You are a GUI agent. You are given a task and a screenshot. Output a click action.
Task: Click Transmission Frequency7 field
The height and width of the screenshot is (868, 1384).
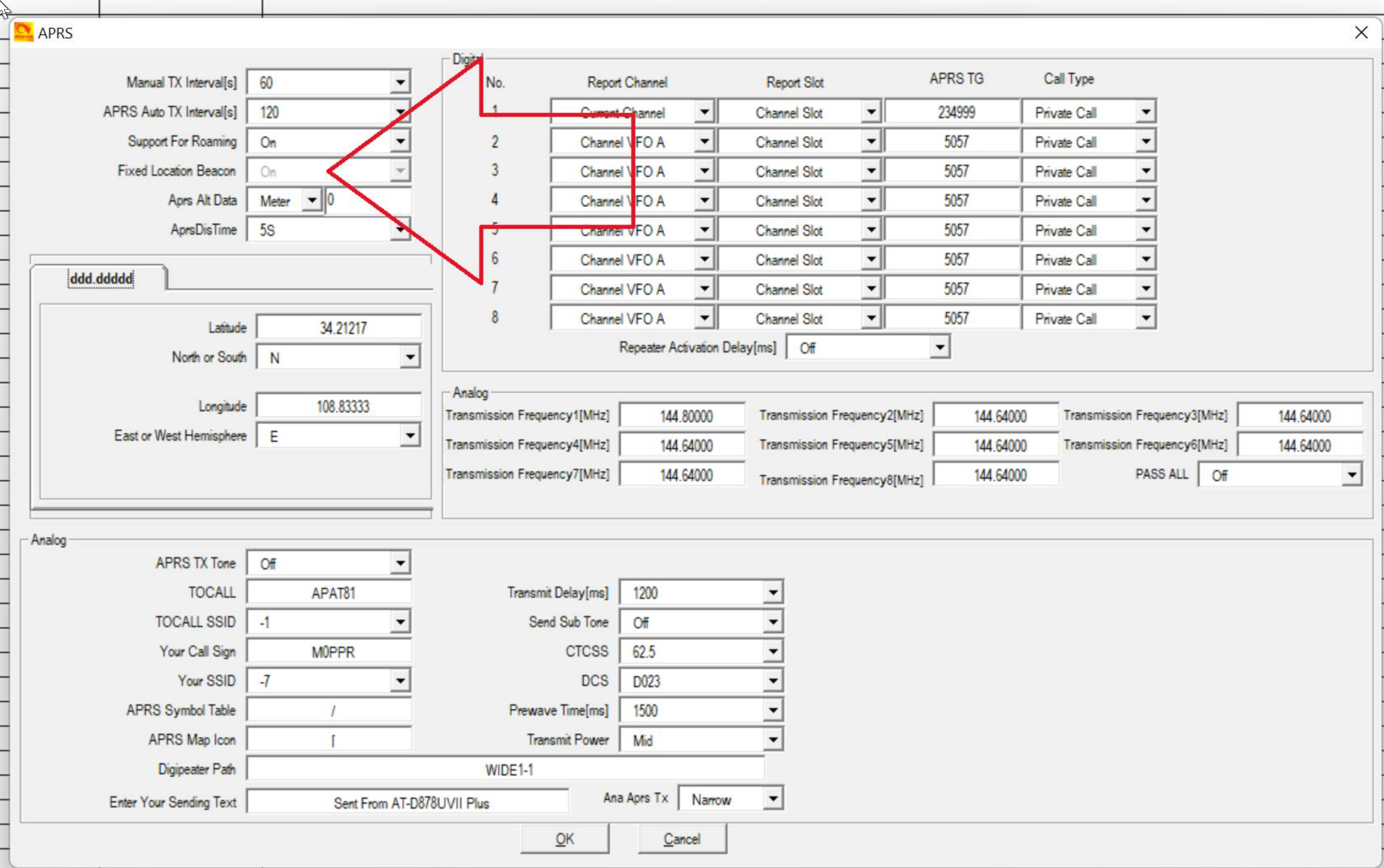683,475
